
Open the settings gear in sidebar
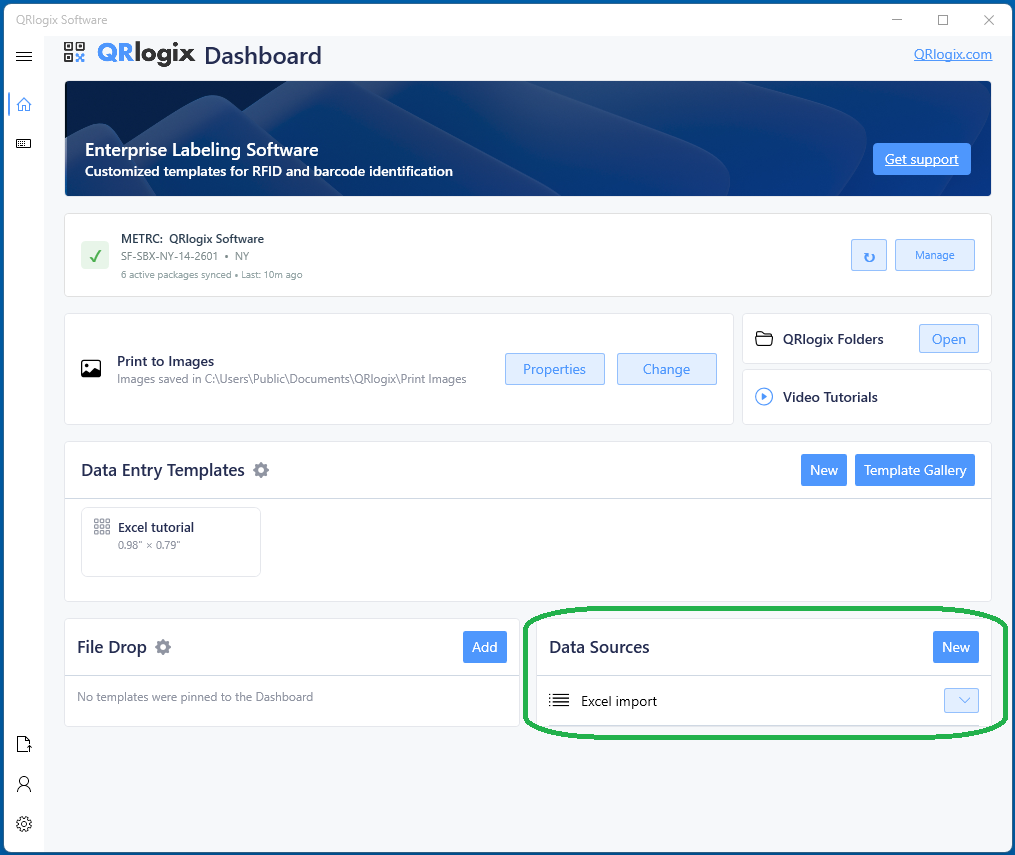pos(24,824)
